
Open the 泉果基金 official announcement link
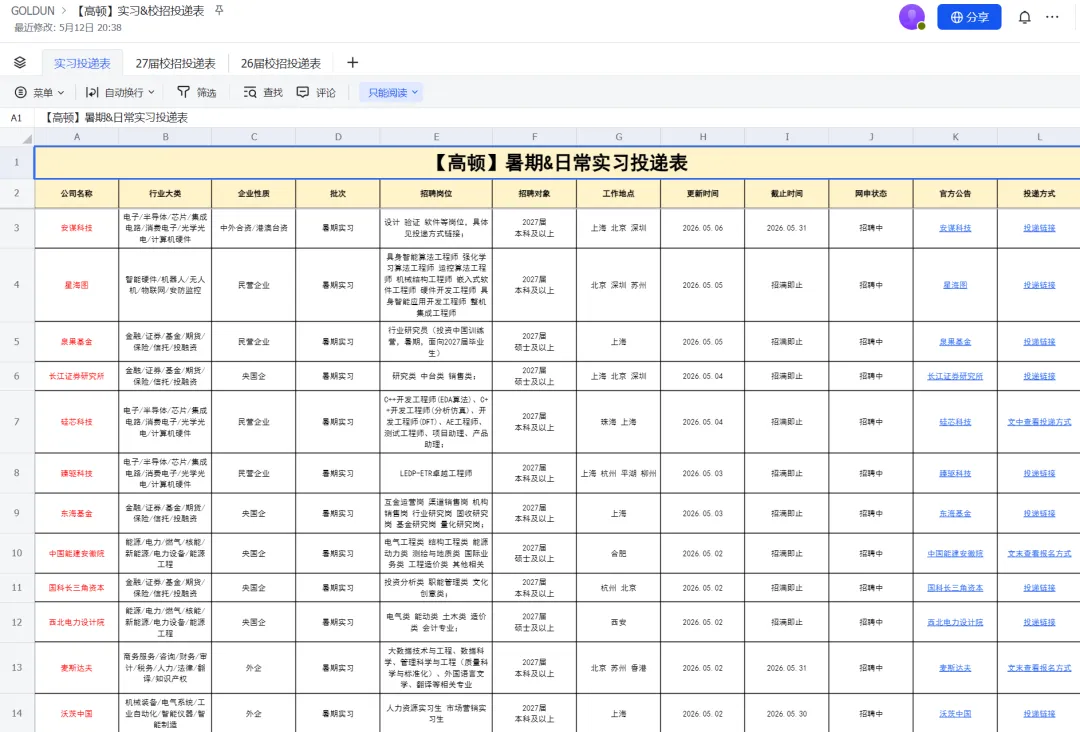(x=955, y=342)
